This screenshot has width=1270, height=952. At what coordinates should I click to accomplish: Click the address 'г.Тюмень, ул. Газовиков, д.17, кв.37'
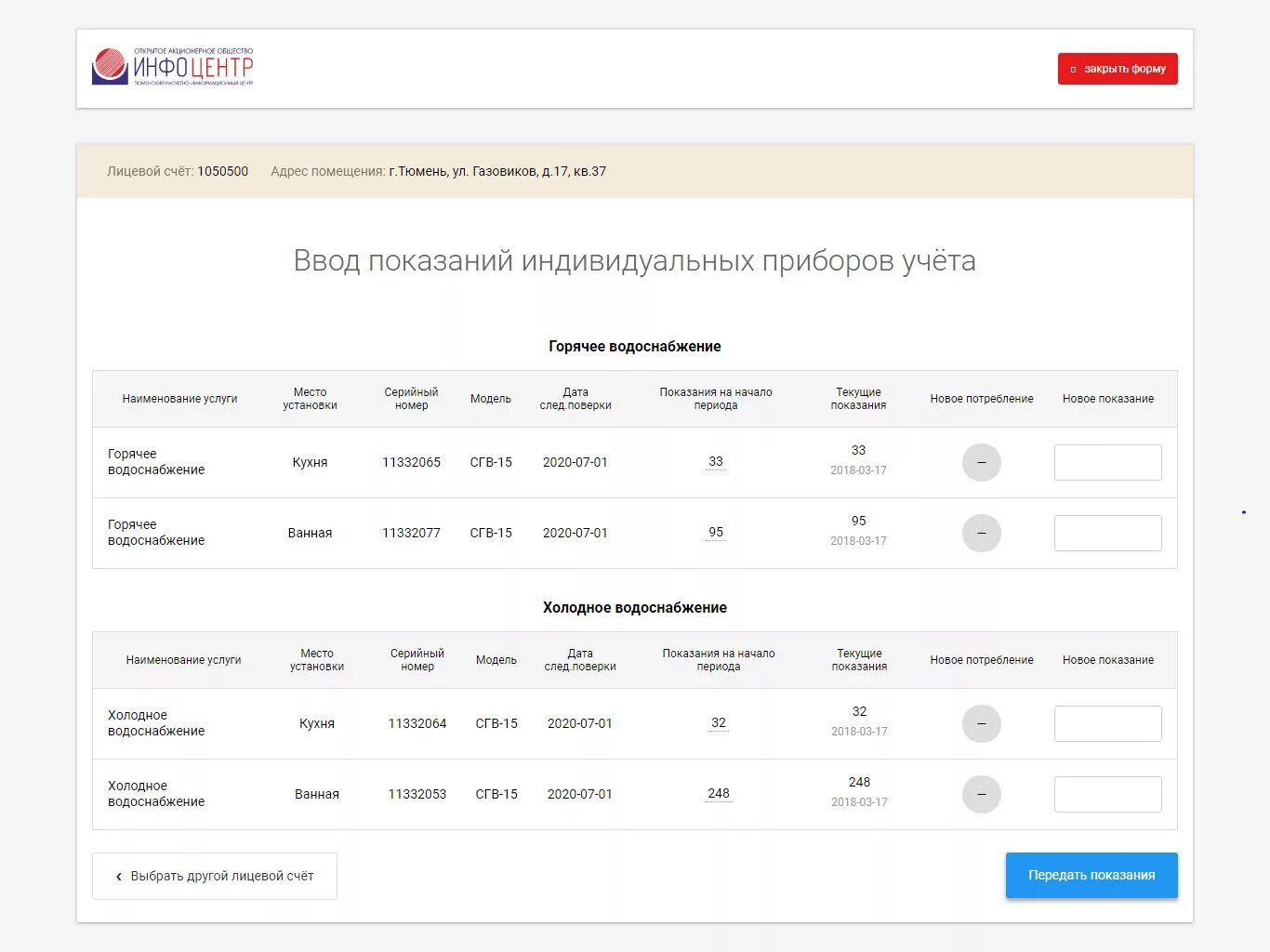point(497,171)
